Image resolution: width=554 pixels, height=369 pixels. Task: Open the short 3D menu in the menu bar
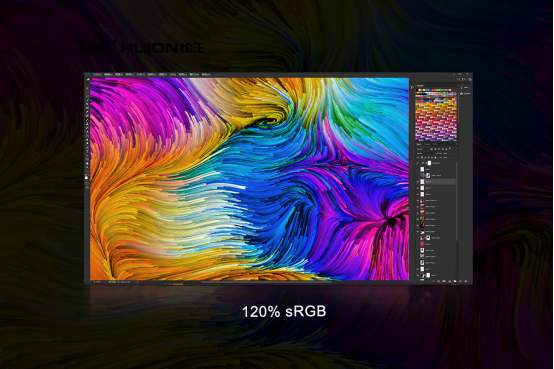point(173,75)
